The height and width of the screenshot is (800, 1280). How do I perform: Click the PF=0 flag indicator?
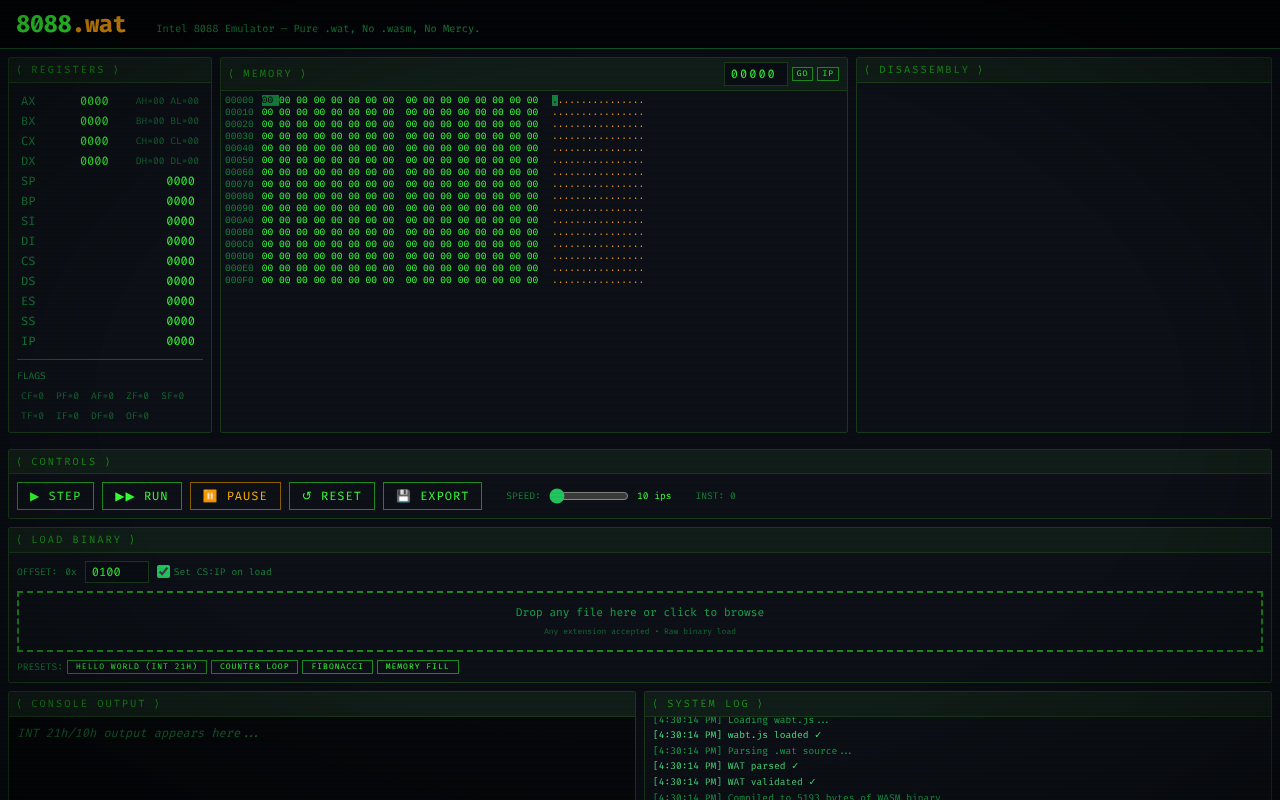point(67,396)
